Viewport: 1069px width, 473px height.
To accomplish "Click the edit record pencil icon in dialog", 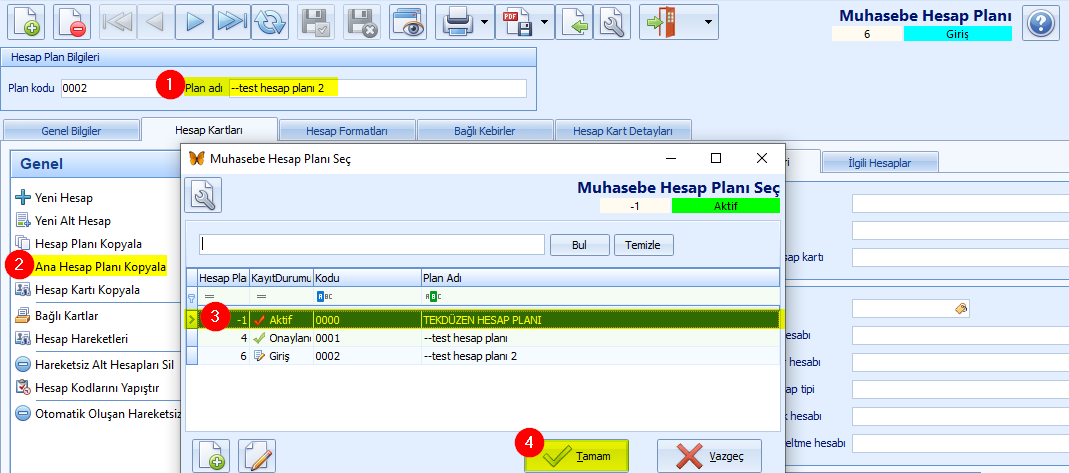I will click(256, 456).
